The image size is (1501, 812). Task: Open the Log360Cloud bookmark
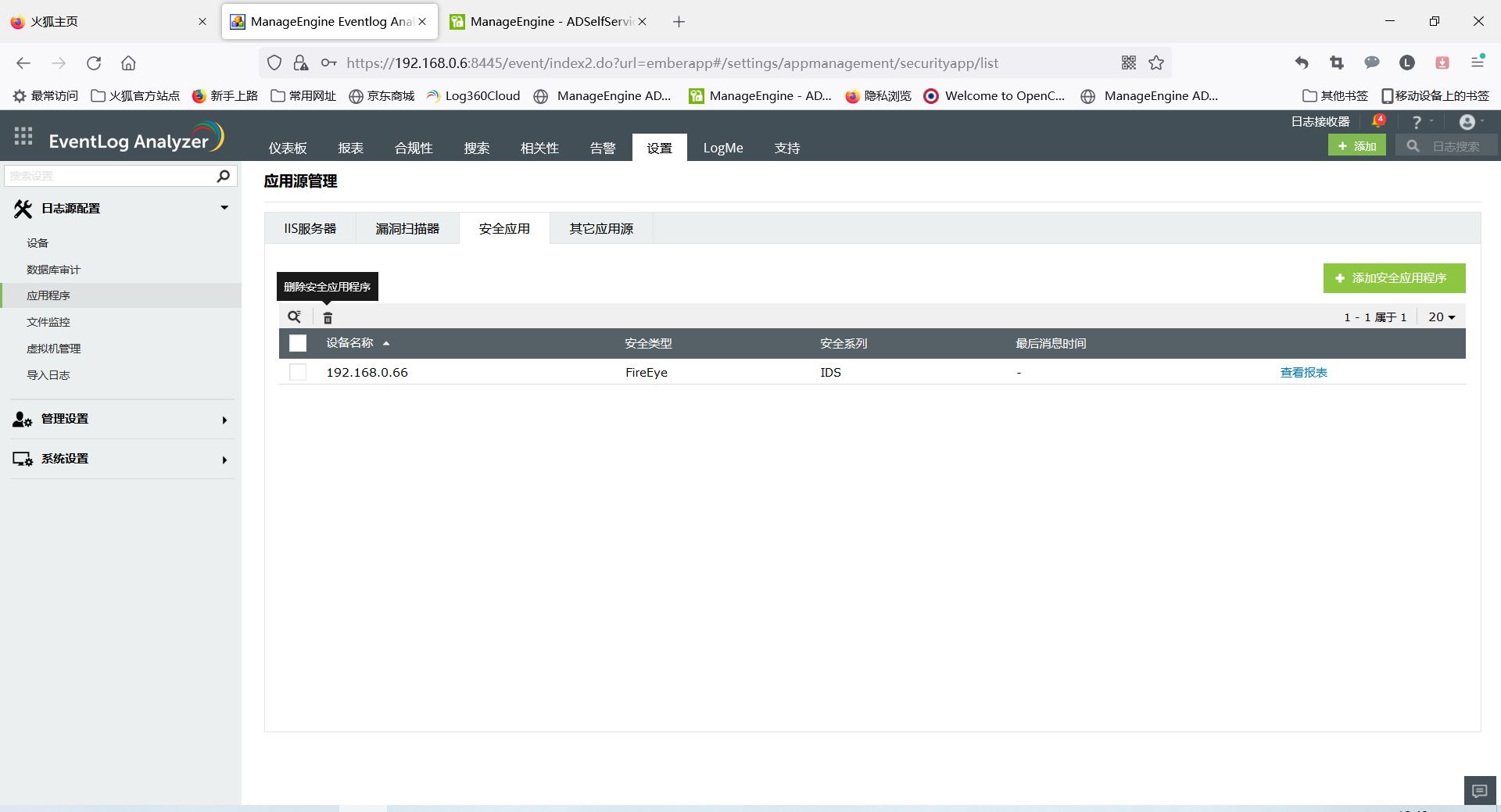[x=474, y=96]
